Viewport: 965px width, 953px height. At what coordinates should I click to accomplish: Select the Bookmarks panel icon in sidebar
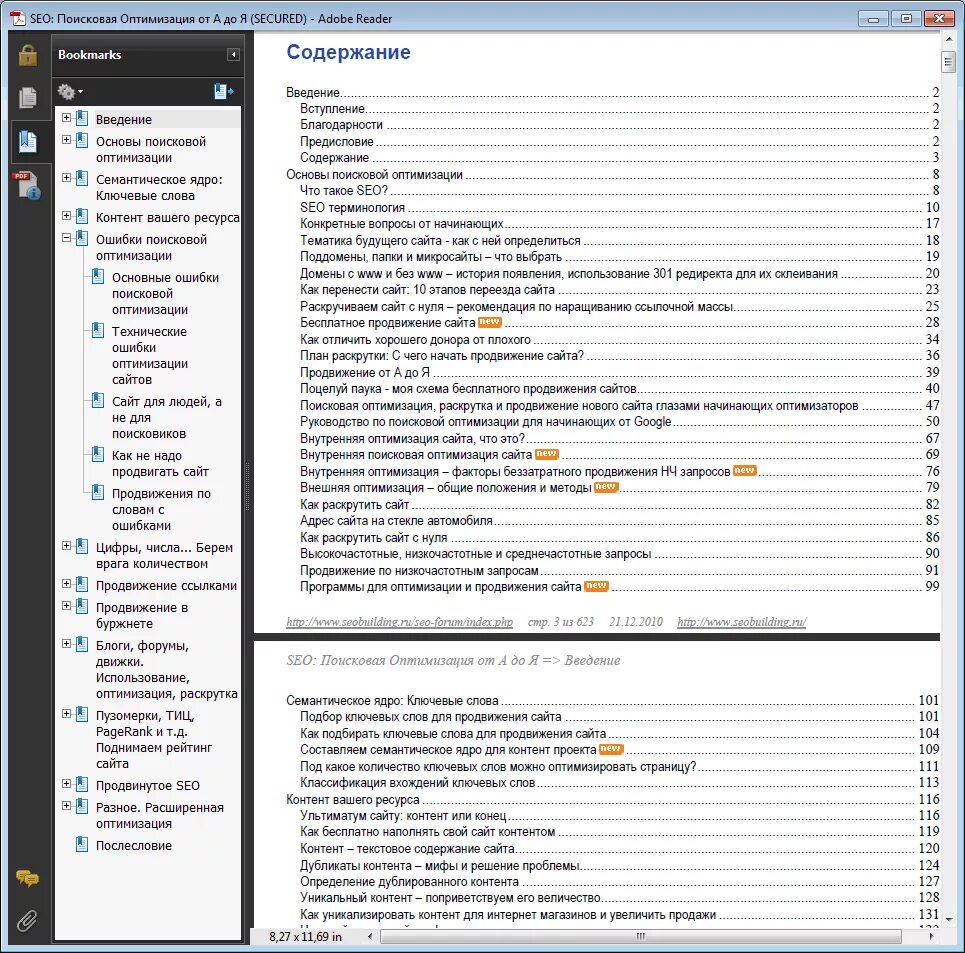tap(28, 141)
